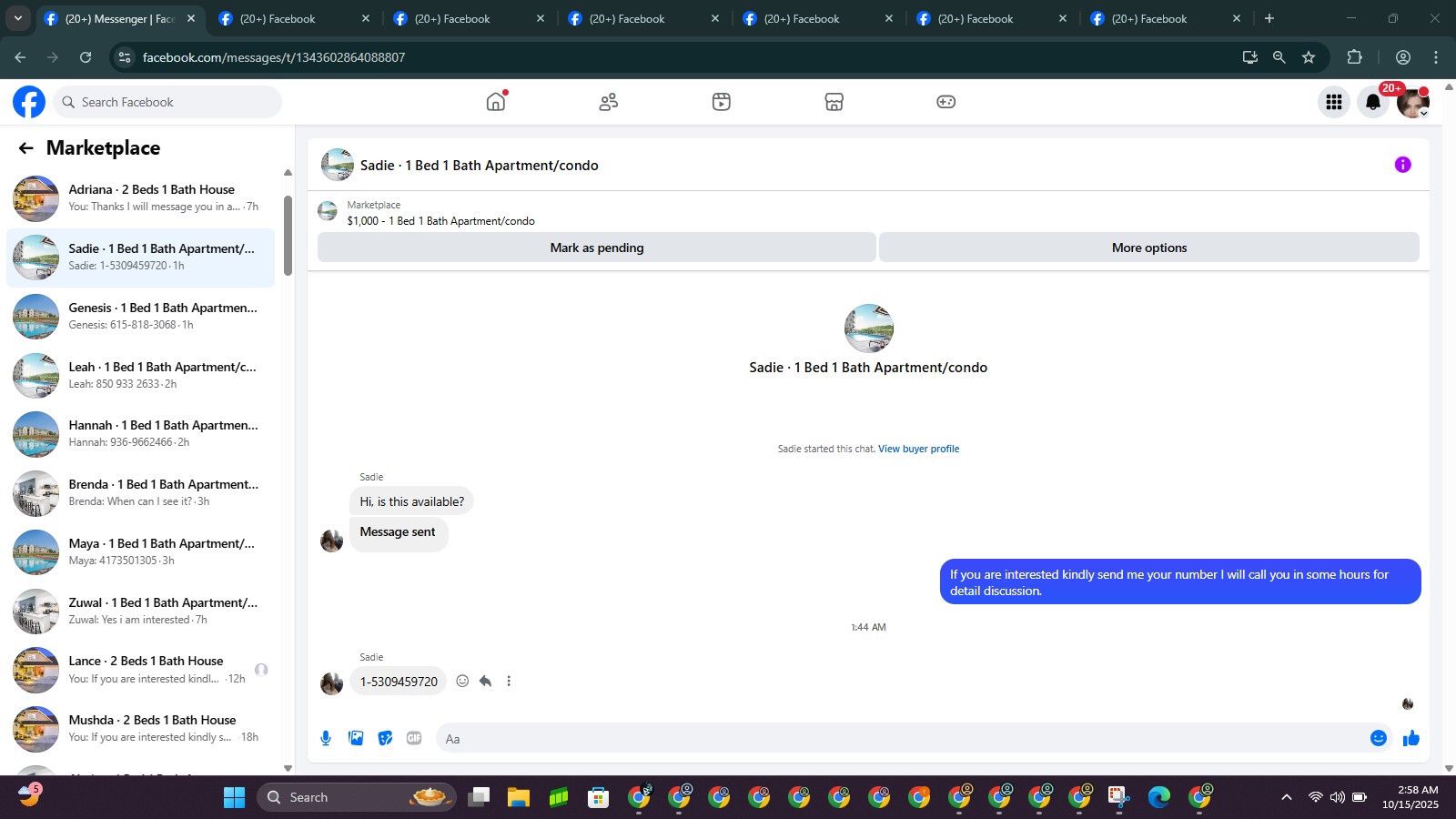The image size is (1456, 819).
Task: Open Chrome menu three dots
Action: 1436,57
